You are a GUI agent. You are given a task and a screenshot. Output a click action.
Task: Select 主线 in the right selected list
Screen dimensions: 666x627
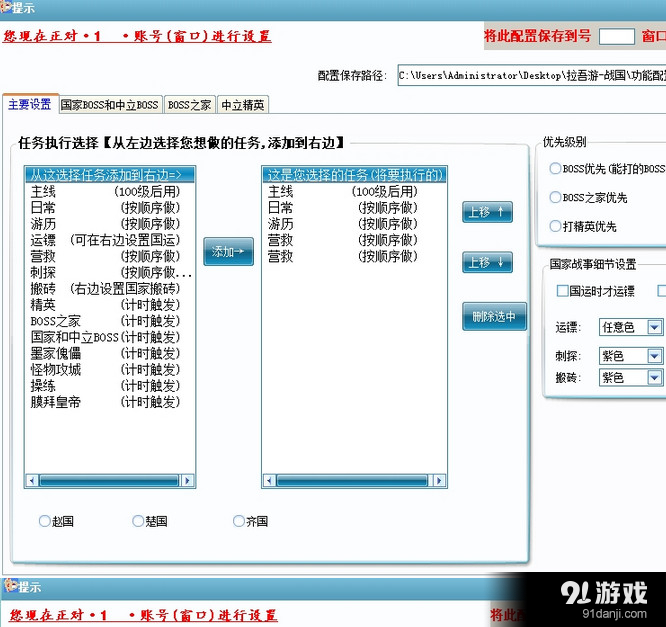click(354, 192)
